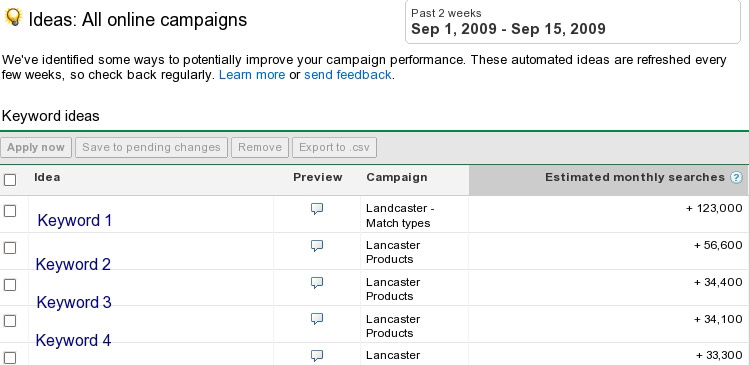
Task: Sort table by the Idea column header
Action: pos(47,177)
